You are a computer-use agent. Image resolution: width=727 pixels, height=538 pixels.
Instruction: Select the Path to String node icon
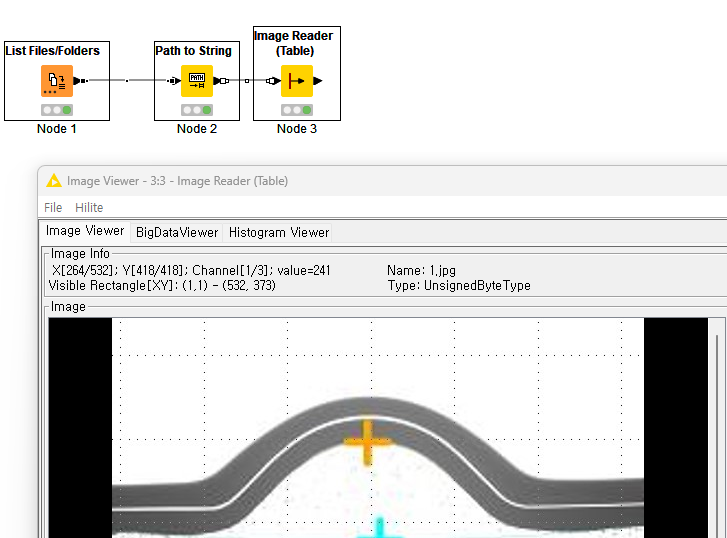[197, 81]
